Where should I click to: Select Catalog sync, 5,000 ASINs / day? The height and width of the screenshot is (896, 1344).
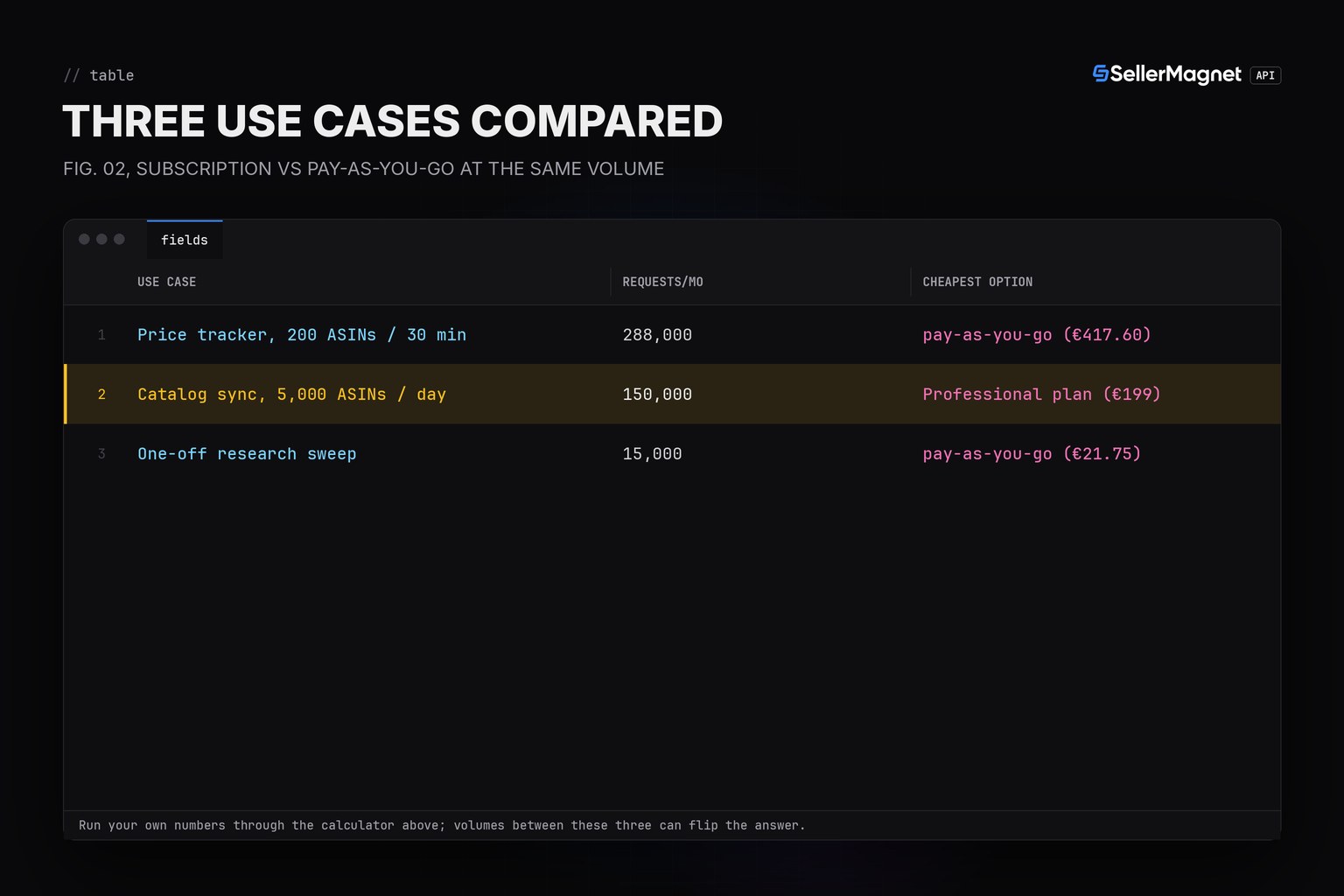click(x=291, y=395)
